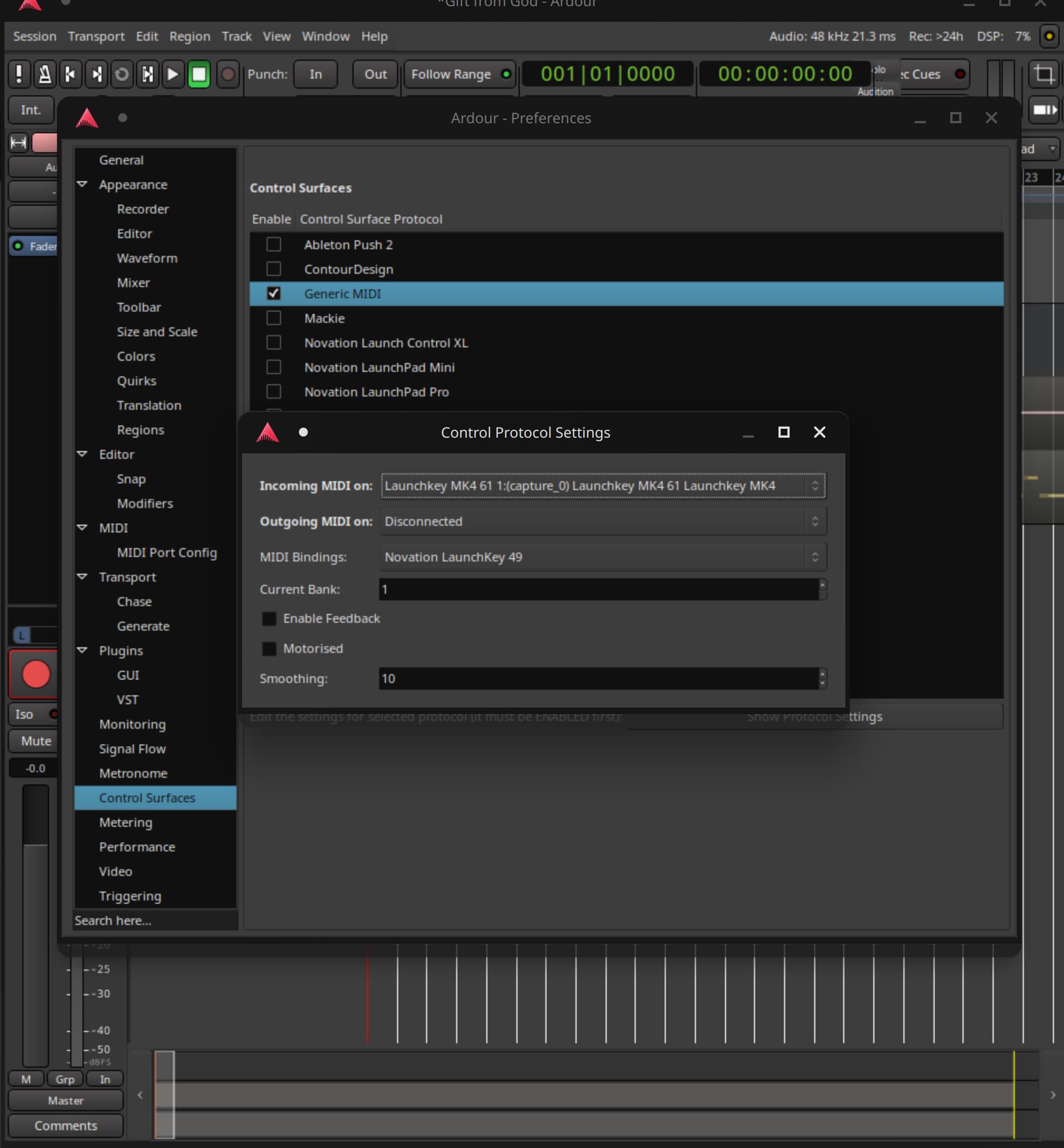Viewport: 1064px width, 1148px height.
Task: Tick the Enable Feedback checkbox
Action: tap(269, 618)
